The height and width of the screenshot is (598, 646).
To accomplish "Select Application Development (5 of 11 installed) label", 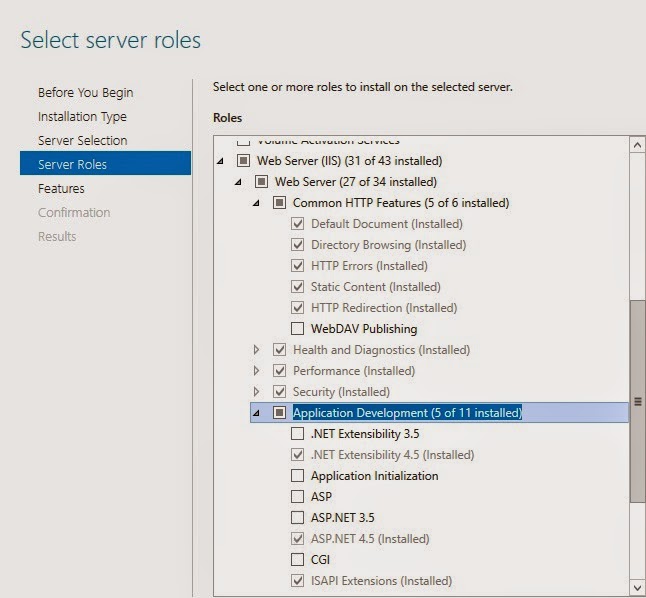I will pyautogui.click(x=407, y=413).
